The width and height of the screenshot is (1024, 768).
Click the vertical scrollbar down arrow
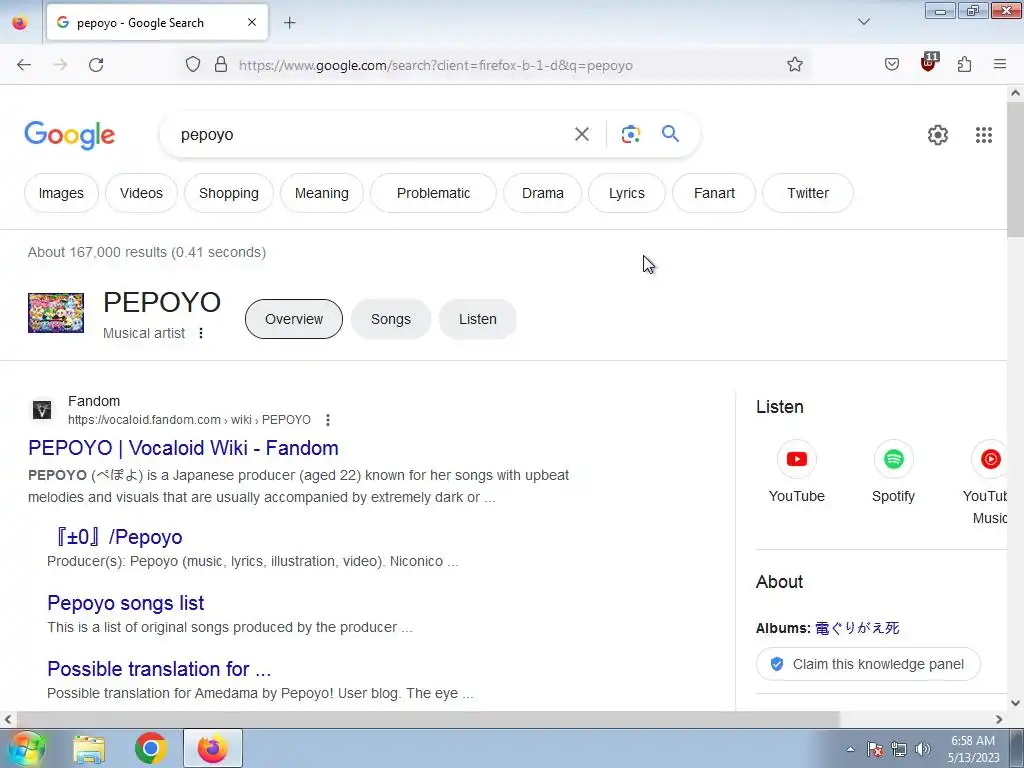[1016, 703]
